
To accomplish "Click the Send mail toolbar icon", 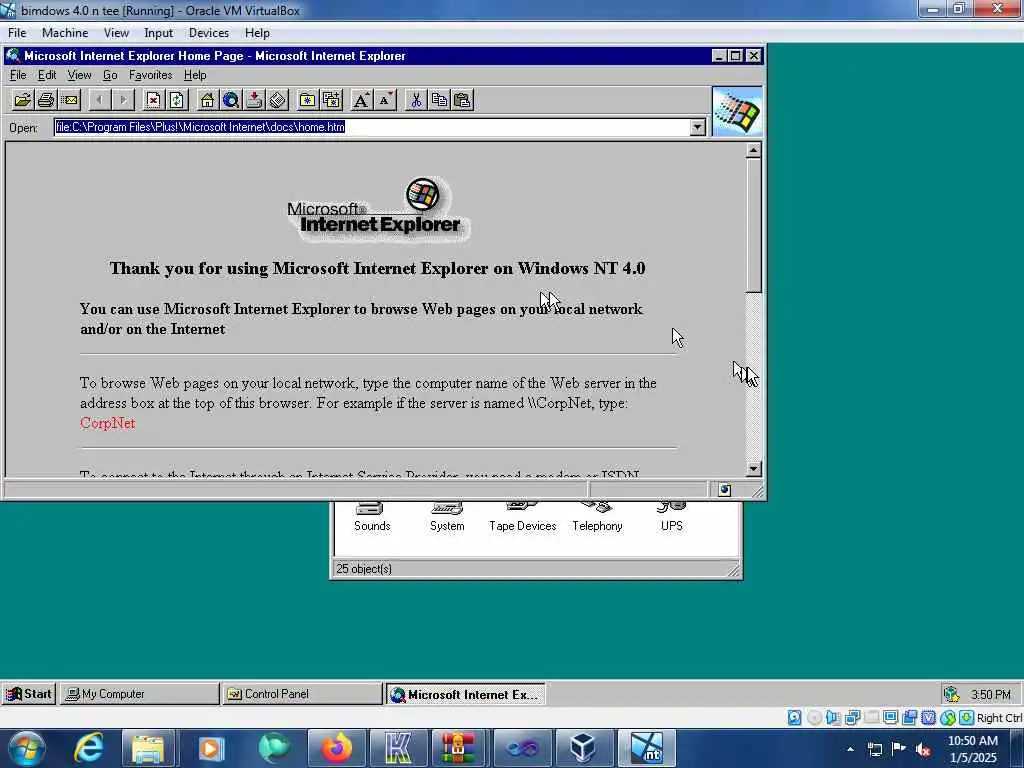I will pyautogui.click(x=69, y=100).
